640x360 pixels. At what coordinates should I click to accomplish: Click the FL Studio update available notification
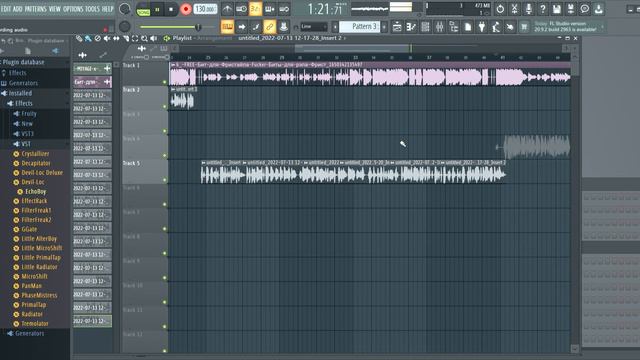[x=567, y=27]
